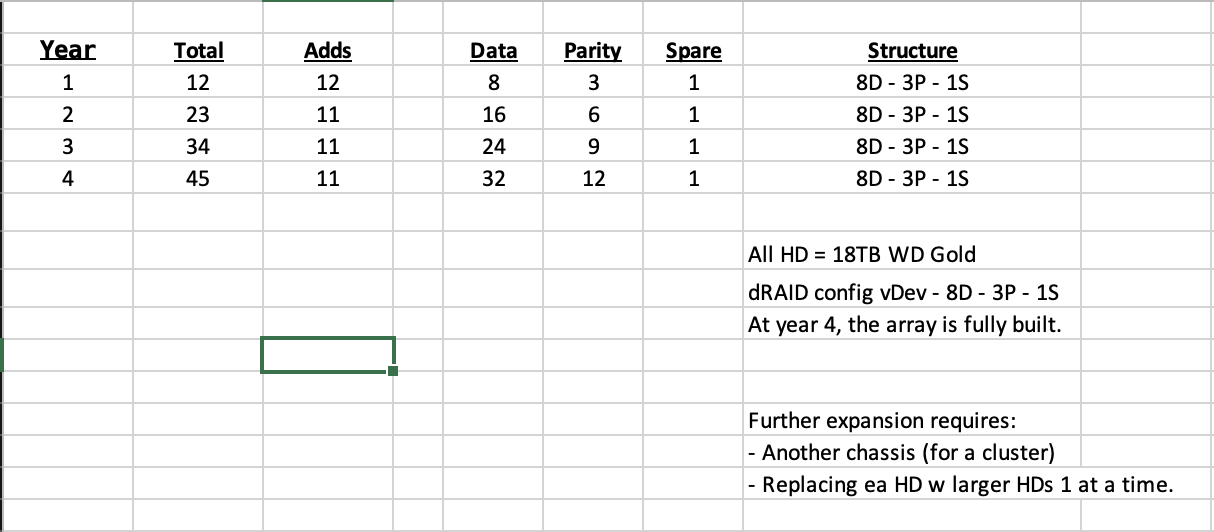
Task: Select the cell with total 45
Action: click(198, 180)
